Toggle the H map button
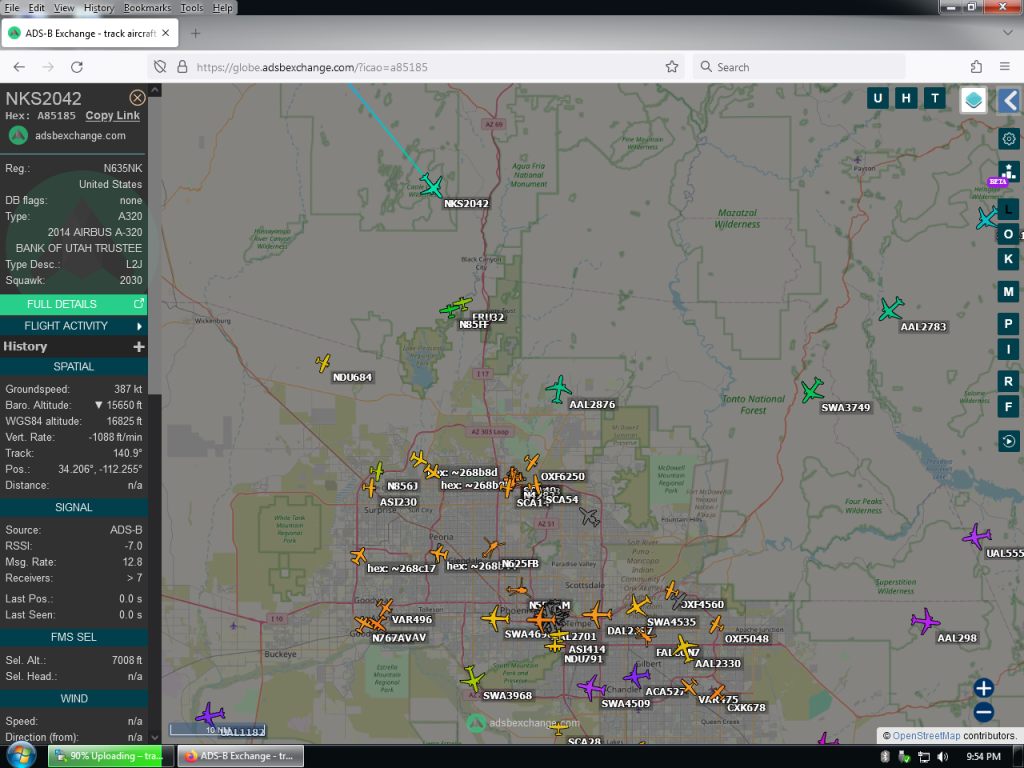Image resolution: width=1024 pixels, height=768 pixels. click(906, 99)
